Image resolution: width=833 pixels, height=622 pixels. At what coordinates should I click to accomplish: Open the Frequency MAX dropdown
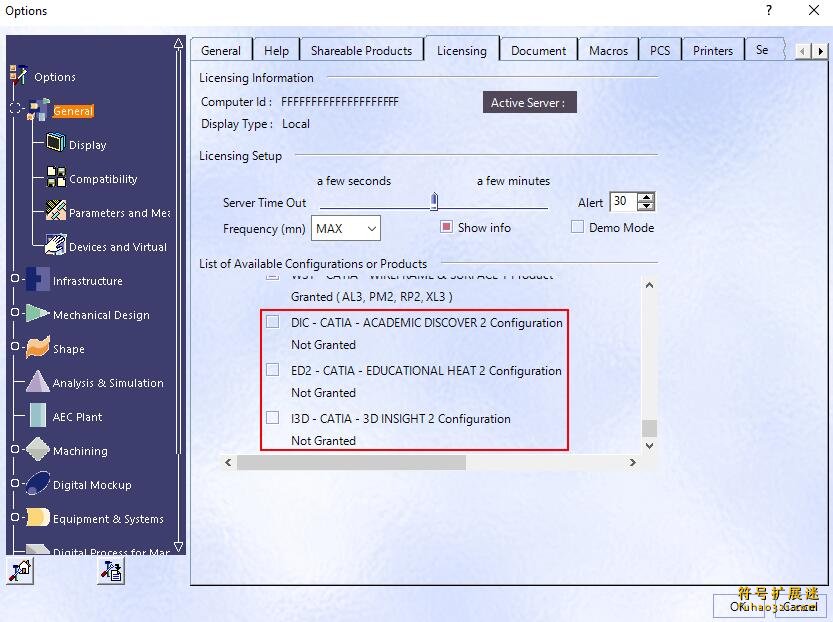tap(346, 228)
